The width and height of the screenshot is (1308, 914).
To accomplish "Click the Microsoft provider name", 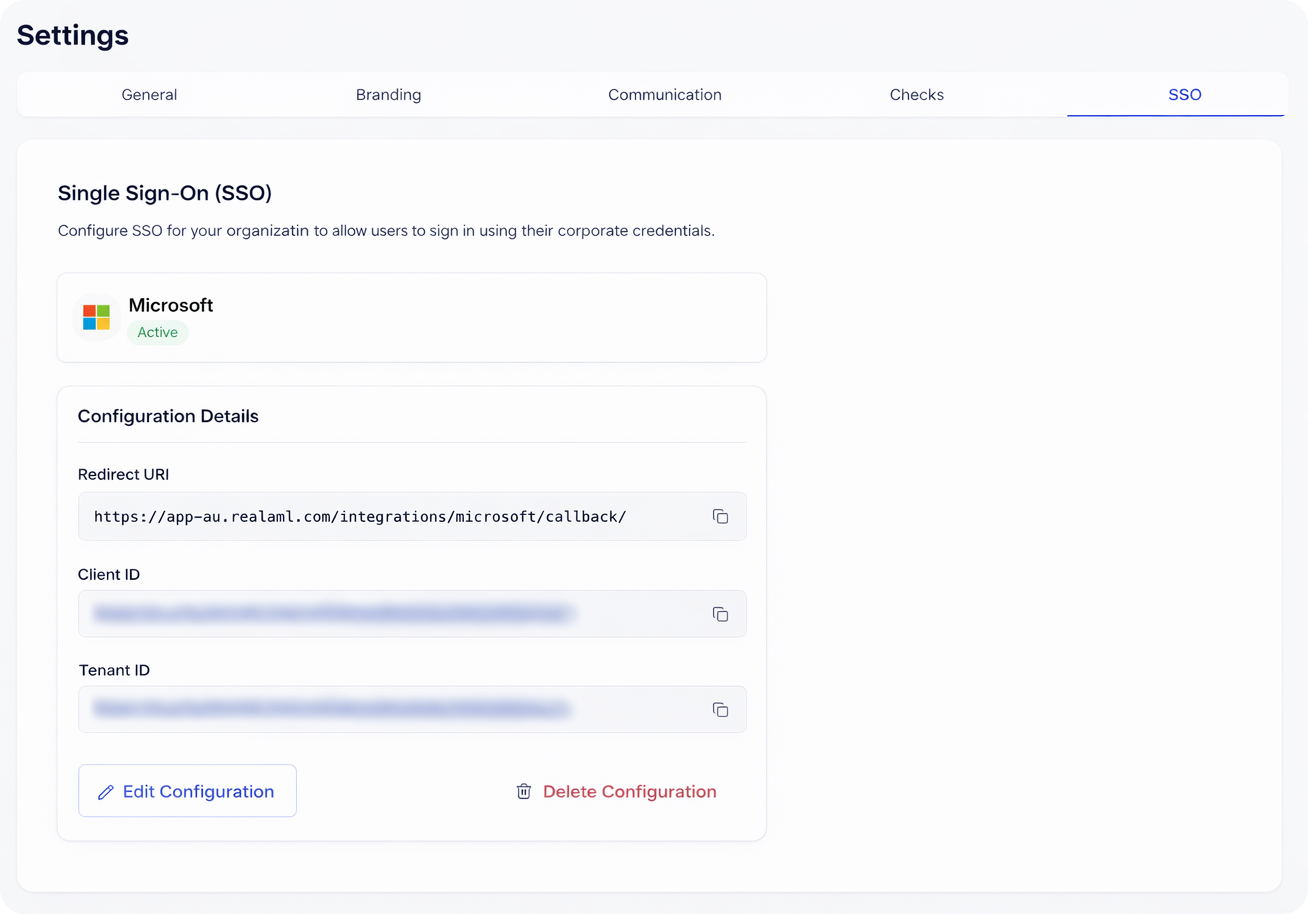I will pyautogui.click(x=171, y=305).
